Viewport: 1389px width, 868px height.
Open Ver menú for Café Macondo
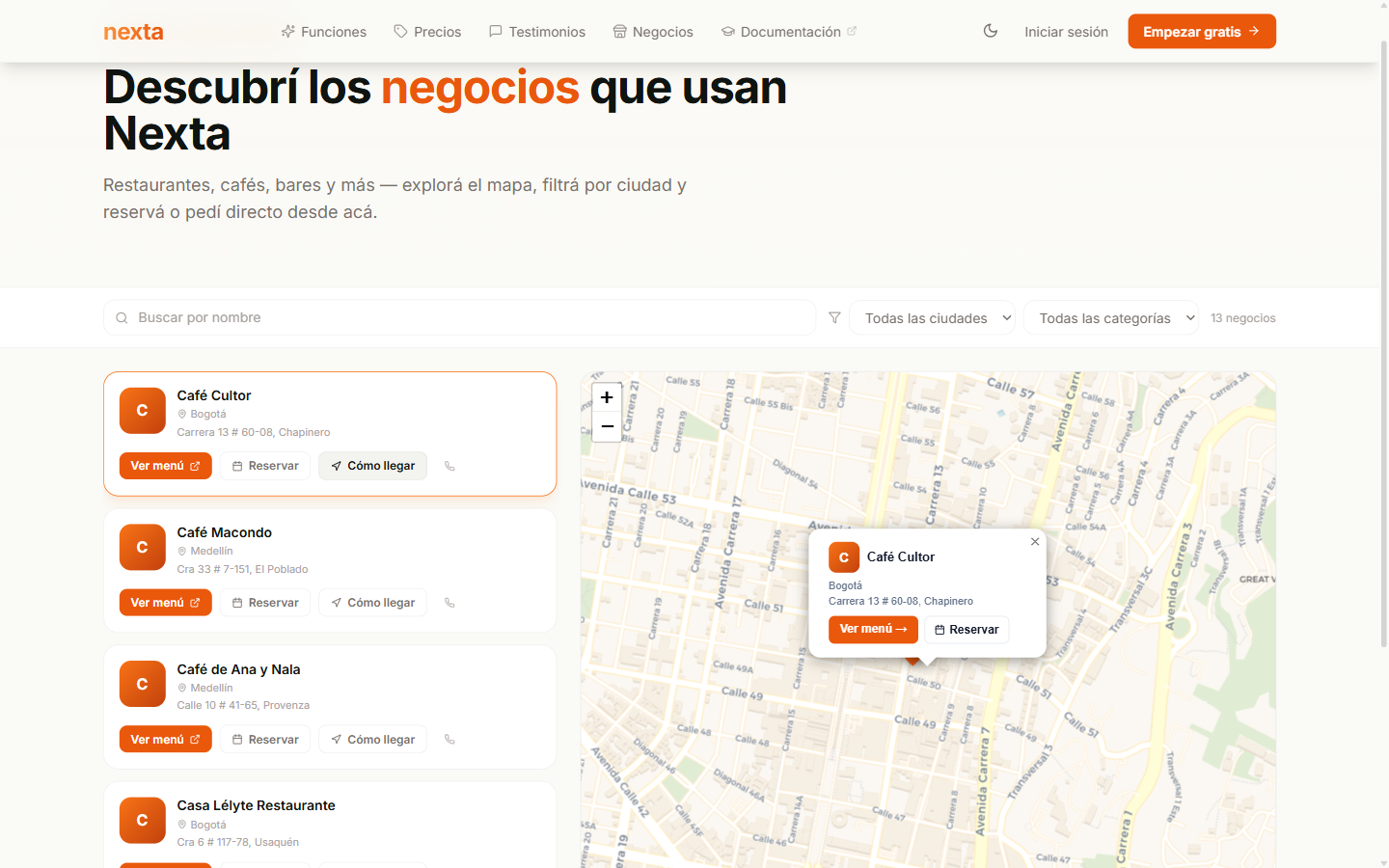(x=165, y=602)
